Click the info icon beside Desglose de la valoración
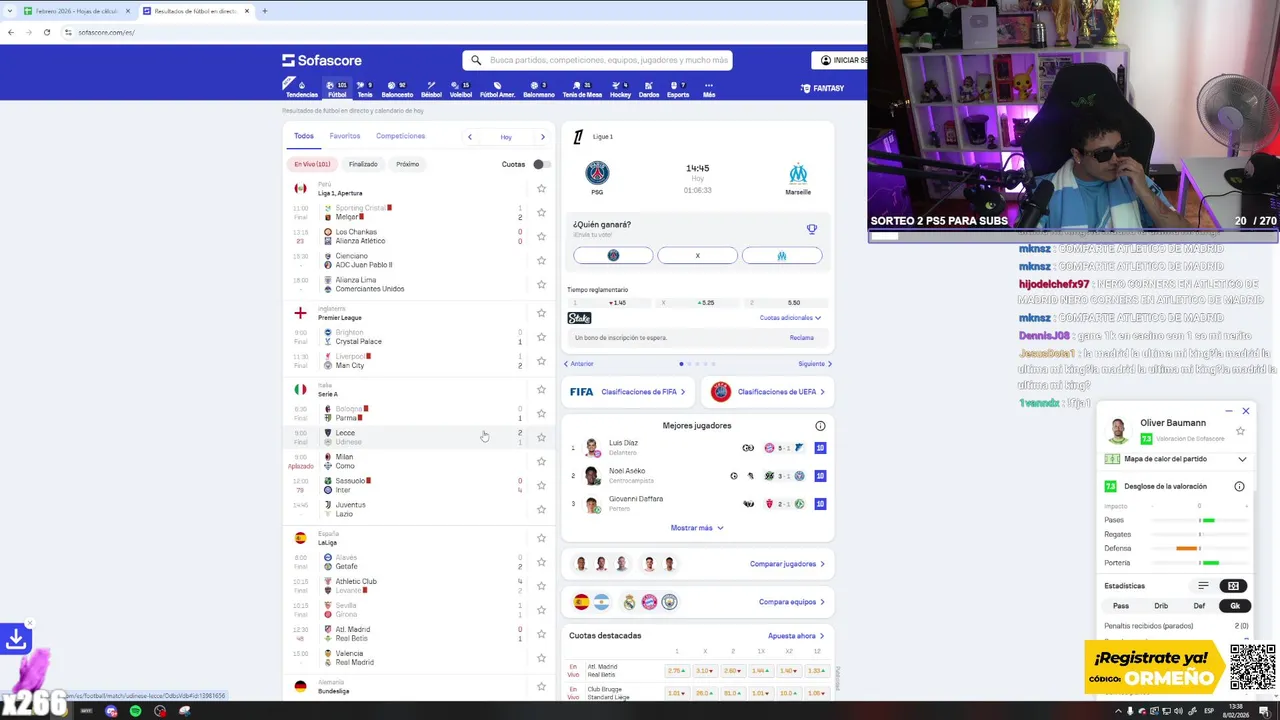 click(x=1239, y=487)
